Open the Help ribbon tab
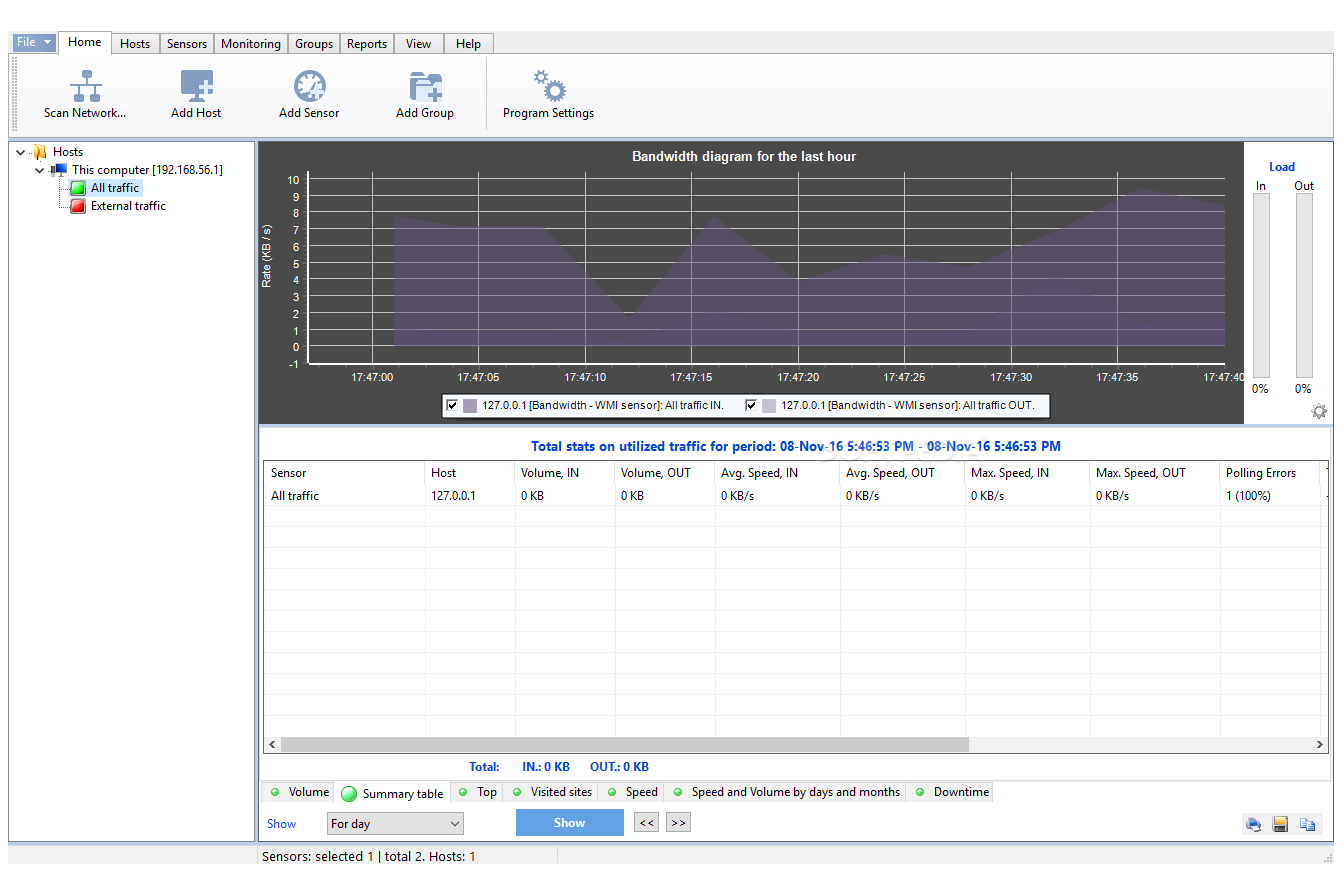Image resolution: width=1342 pixels, height=872 pixels. click(x=469, y=44)
